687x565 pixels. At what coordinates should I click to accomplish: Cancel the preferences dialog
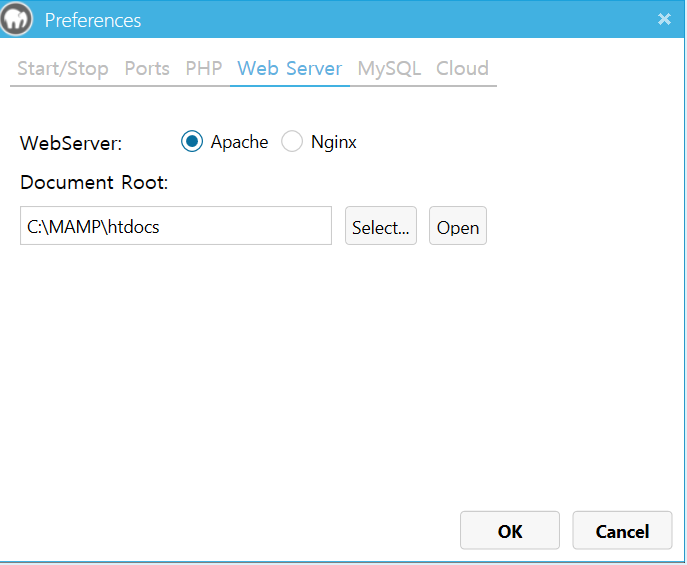622,530
